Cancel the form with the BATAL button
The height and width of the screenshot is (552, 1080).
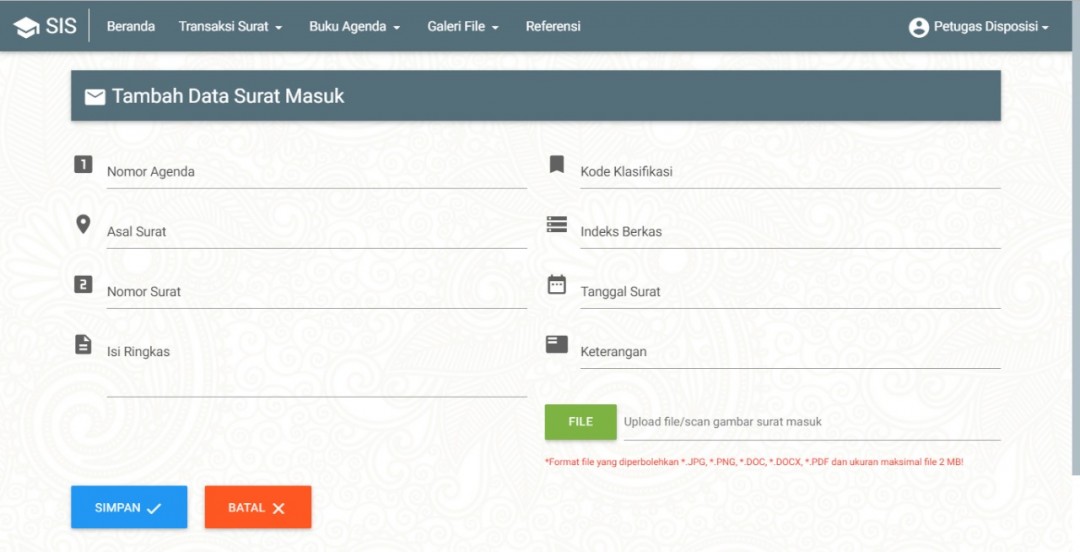coord(258,508)
